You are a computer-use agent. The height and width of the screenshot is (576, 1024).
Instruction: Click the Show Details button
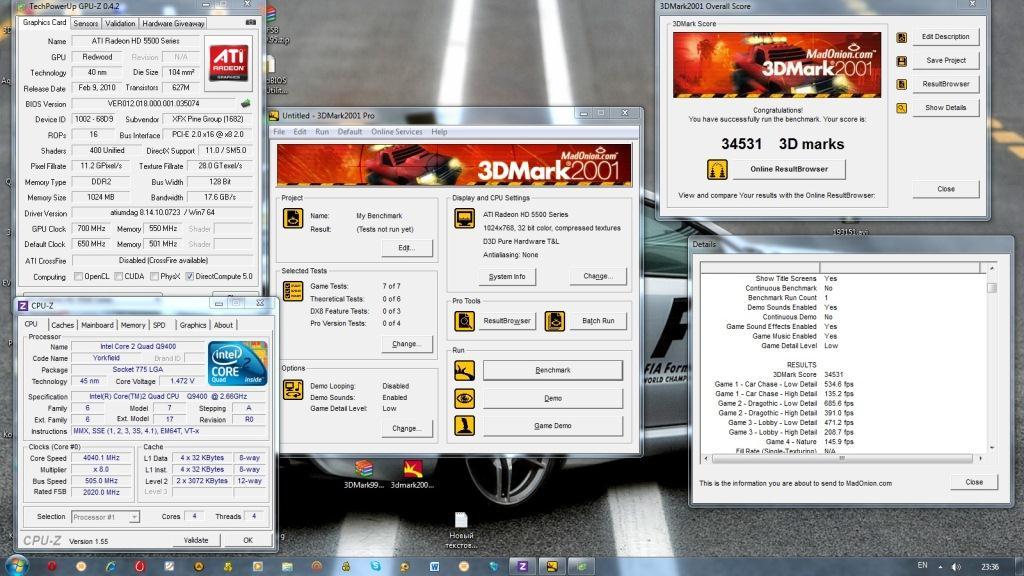pos(946,108)
